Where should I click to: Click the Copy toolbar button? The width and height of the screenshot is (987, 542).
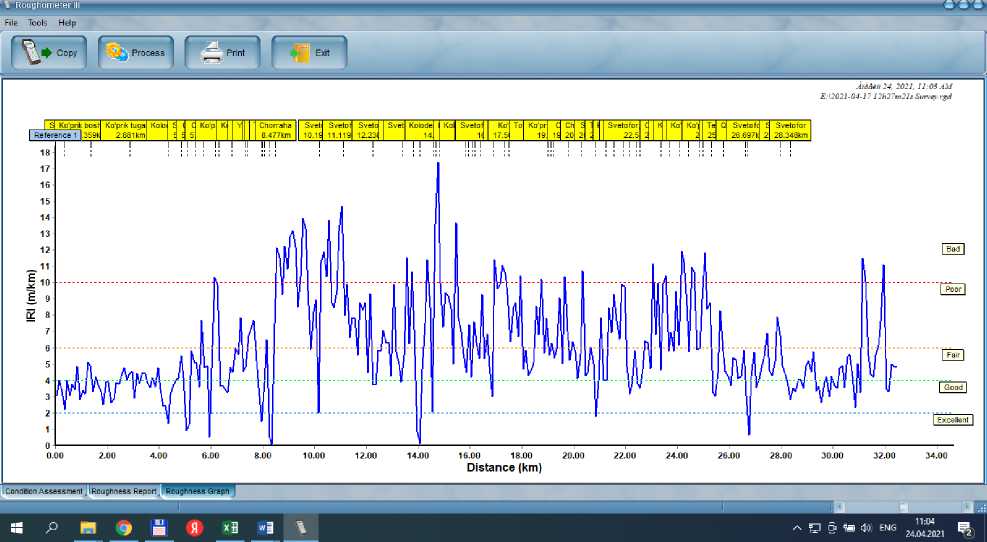[48, 53]
